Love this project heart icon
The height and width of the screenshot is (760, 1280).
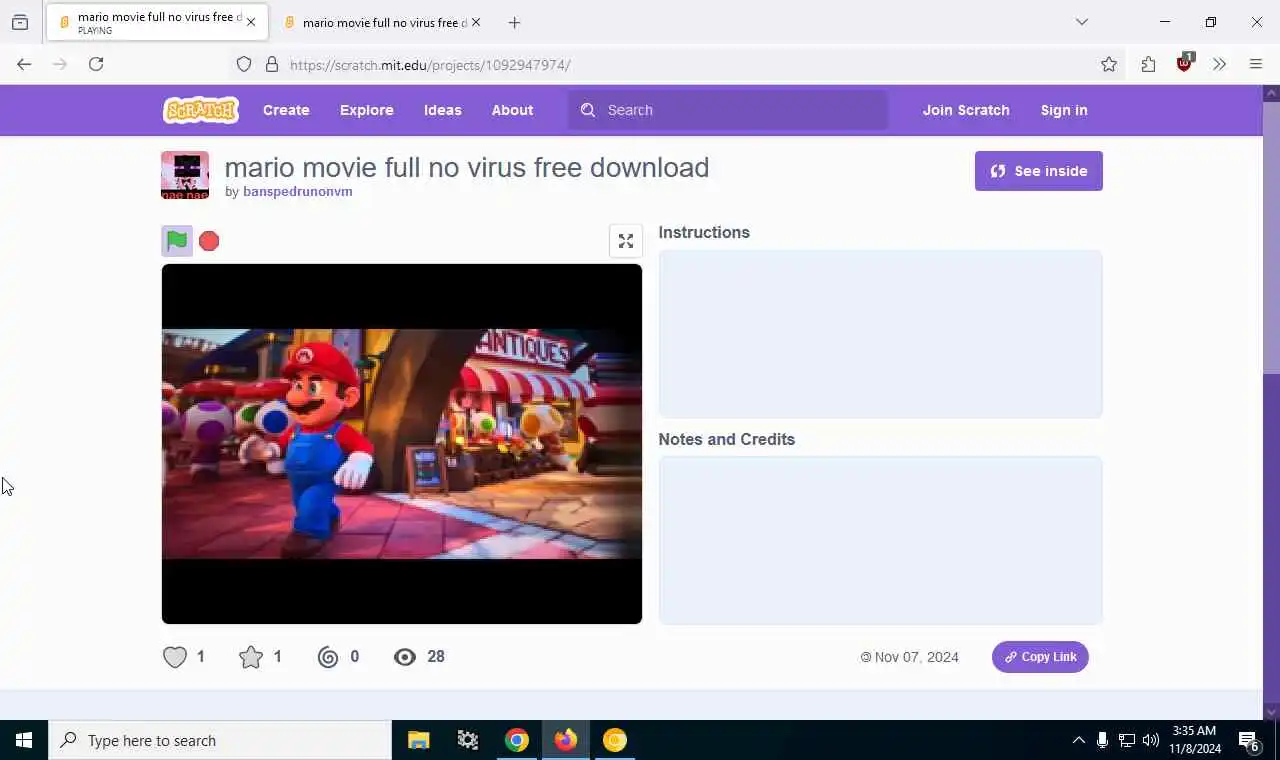[x=175, y=657]
